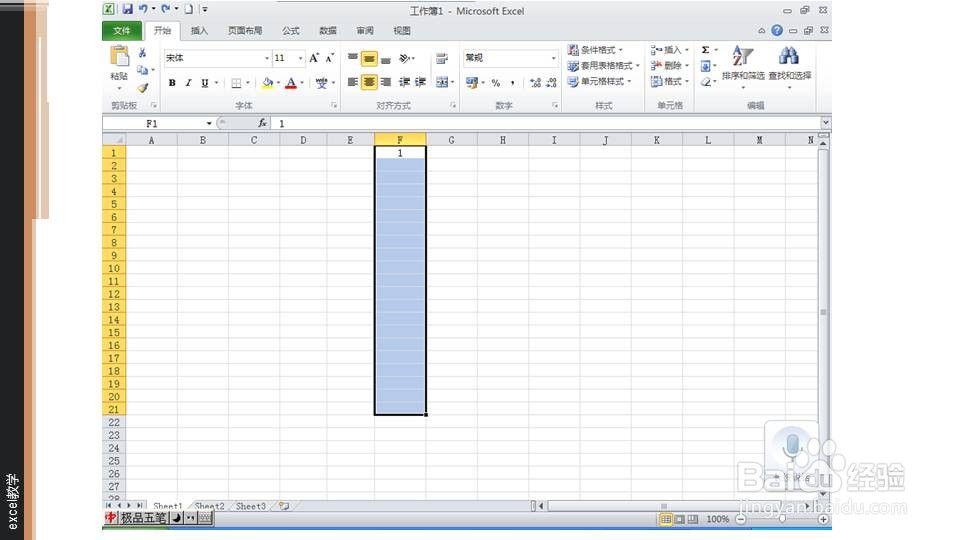This screenshot has width=960, height=540.
Task: Click the Cut scissors icon
Action: pyautogui.click(x=142, y=53)
